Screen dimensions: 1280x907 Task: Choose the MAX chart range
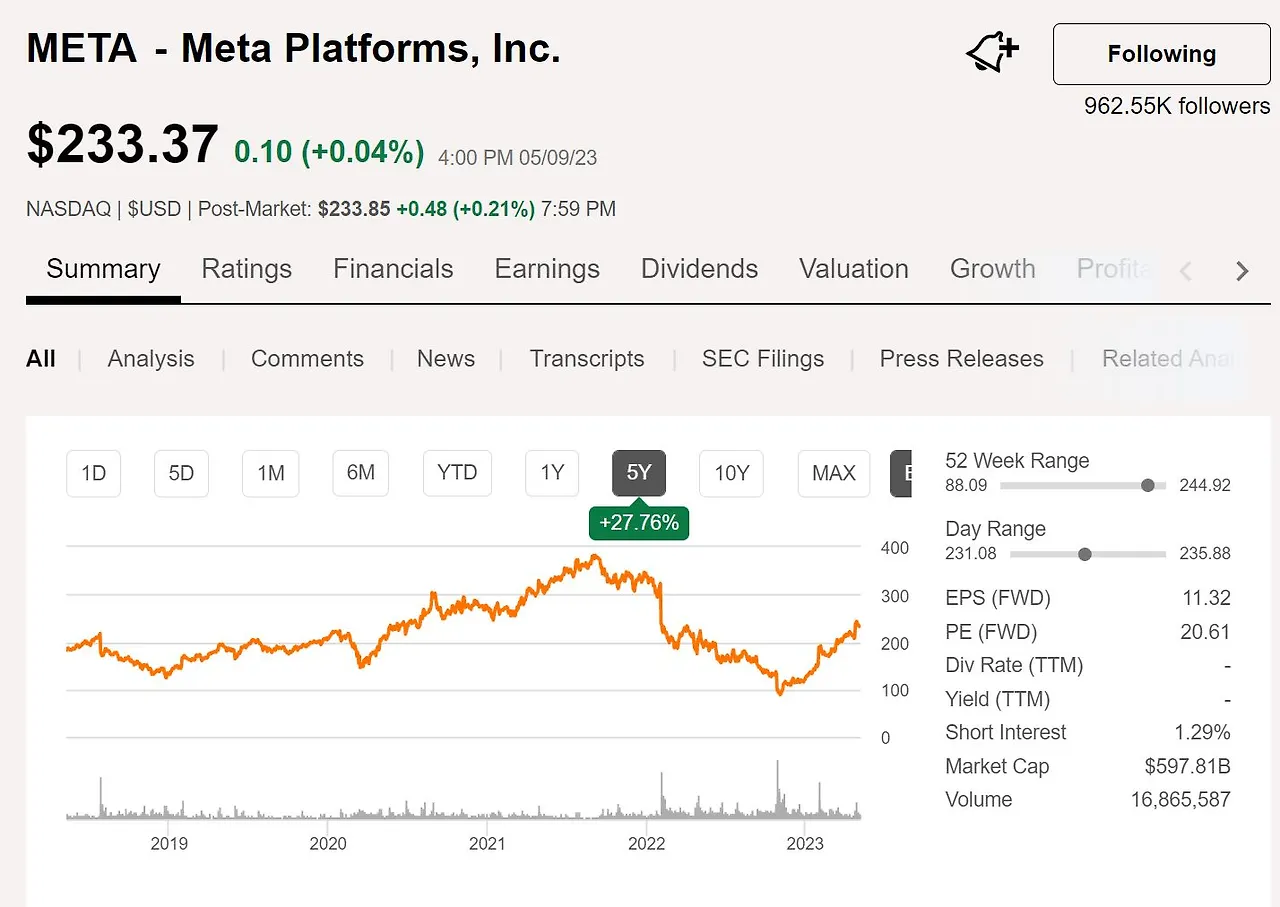point(834,473)
